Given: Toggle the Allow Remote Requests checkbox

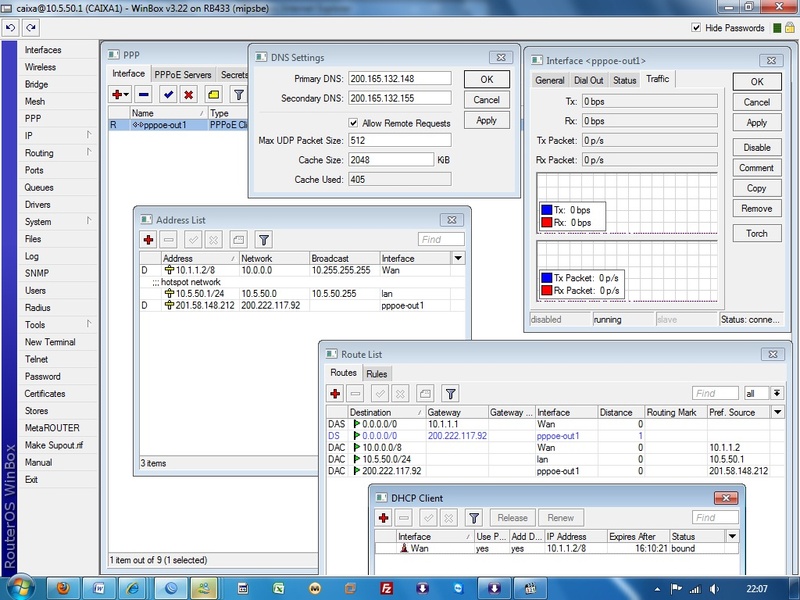Looking at the screenshot, I should [354, 123].
